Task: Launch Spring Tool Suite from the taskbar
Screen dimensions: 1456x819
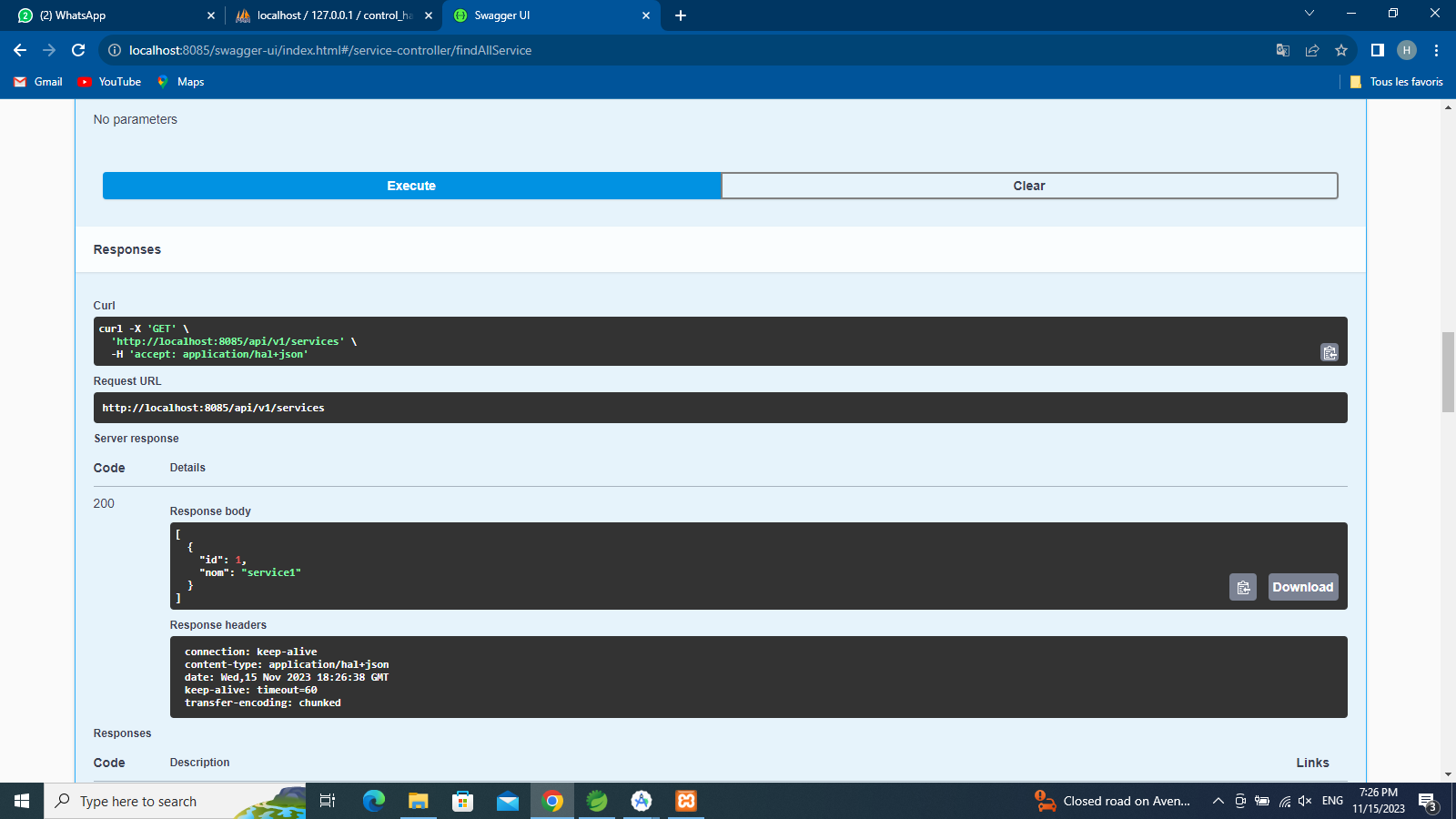Action: click(596, 801)
